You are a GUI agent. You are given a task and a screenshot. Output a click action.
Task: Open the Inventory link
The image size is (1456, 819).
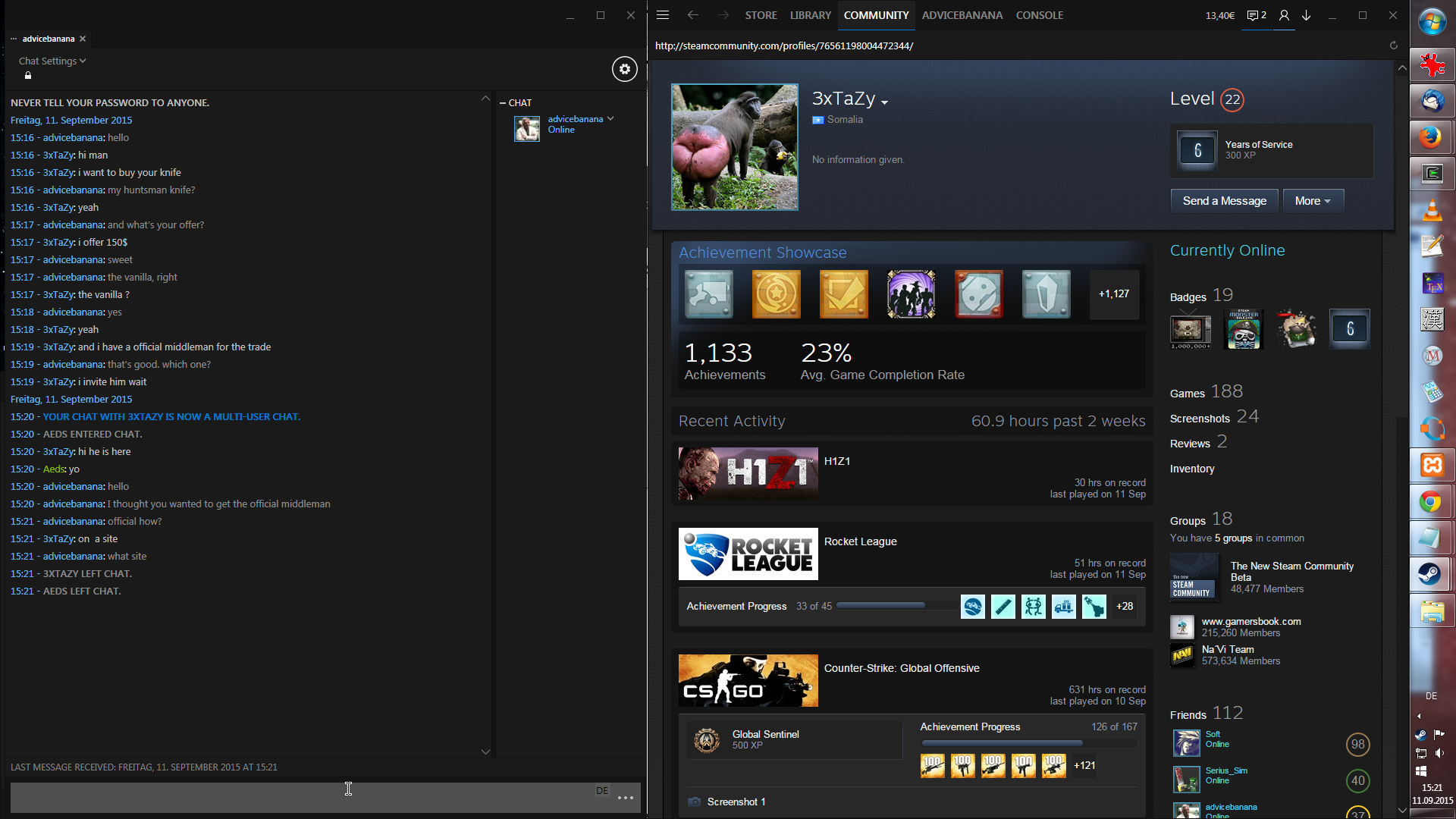(1191, 469)
